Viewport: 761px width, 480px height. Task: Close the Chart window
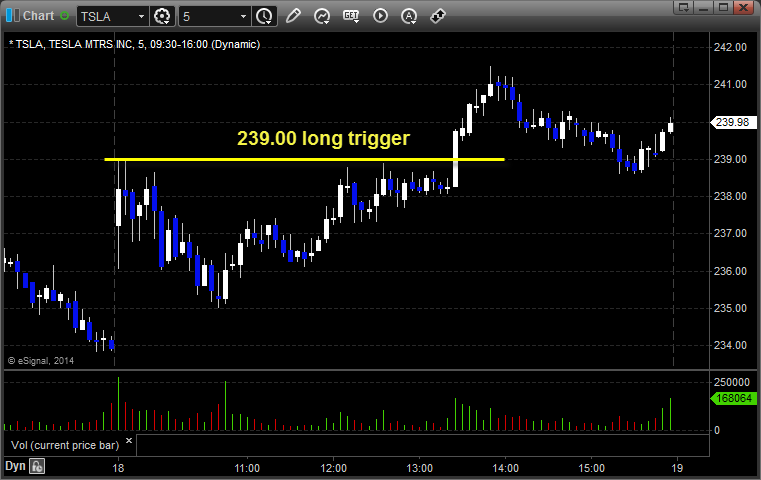[744, 7]
